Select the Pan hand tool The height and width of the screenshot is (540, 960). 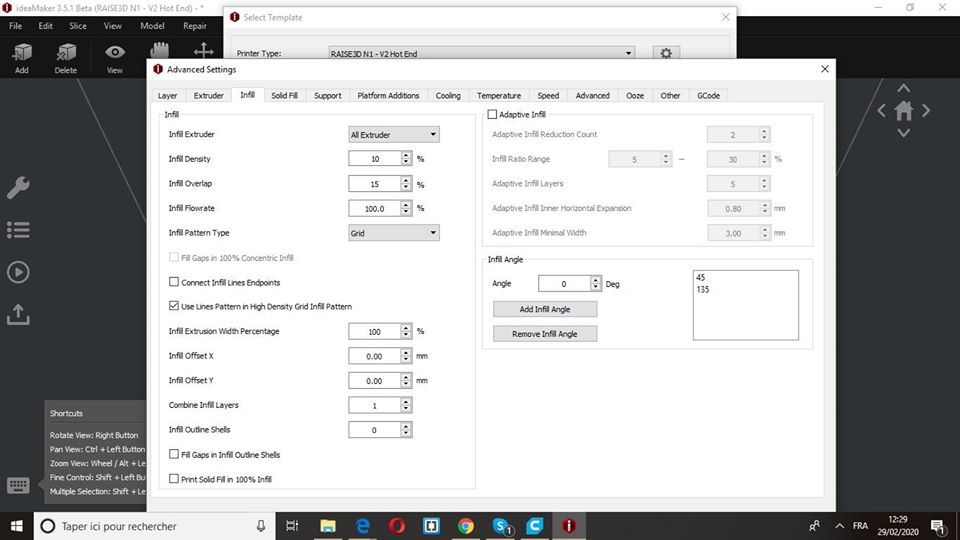coord(159,51)
